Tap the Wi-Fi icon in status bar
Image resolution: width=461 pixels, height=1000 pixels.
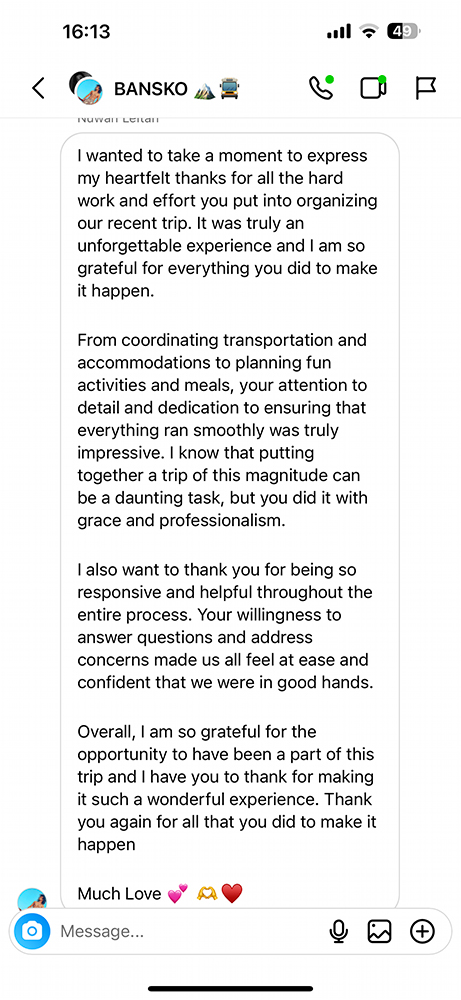368,31
